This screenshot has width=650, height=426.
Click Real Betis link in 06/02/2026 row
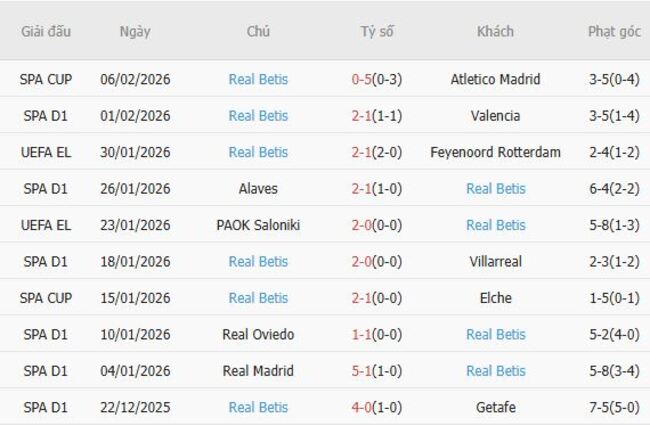pyautogui.click(x=258, y=79)
